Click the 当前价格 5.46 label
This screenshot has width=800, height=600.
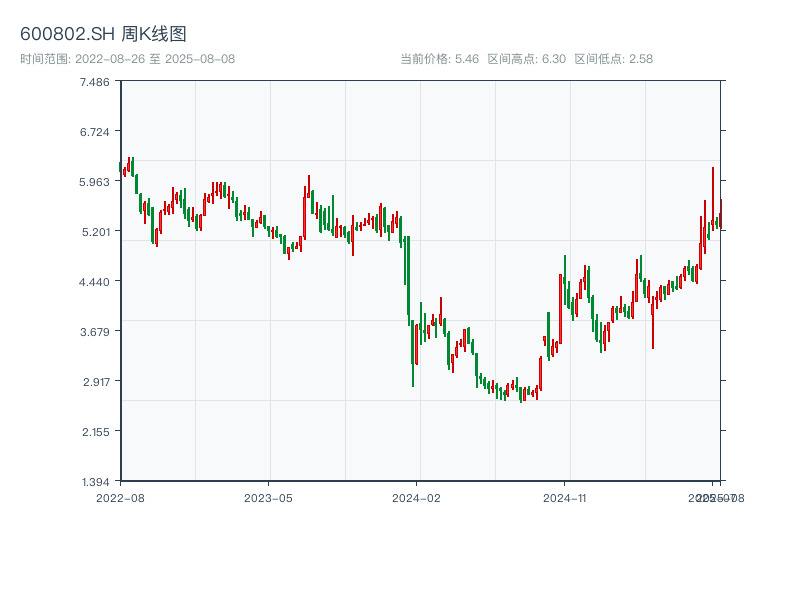[x=439, y=59]
